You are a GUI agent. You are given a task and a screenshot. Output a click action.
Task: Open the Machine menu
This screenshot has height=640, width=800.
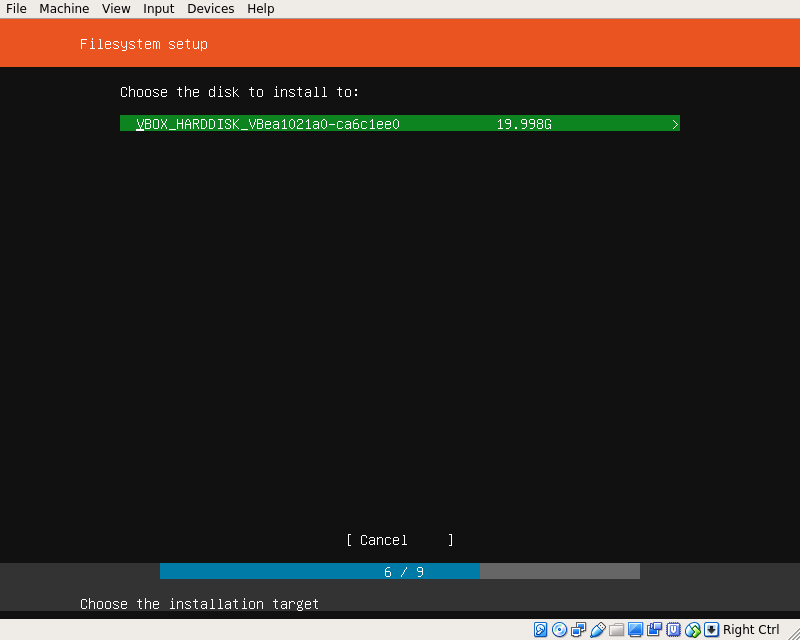(64, 9)
